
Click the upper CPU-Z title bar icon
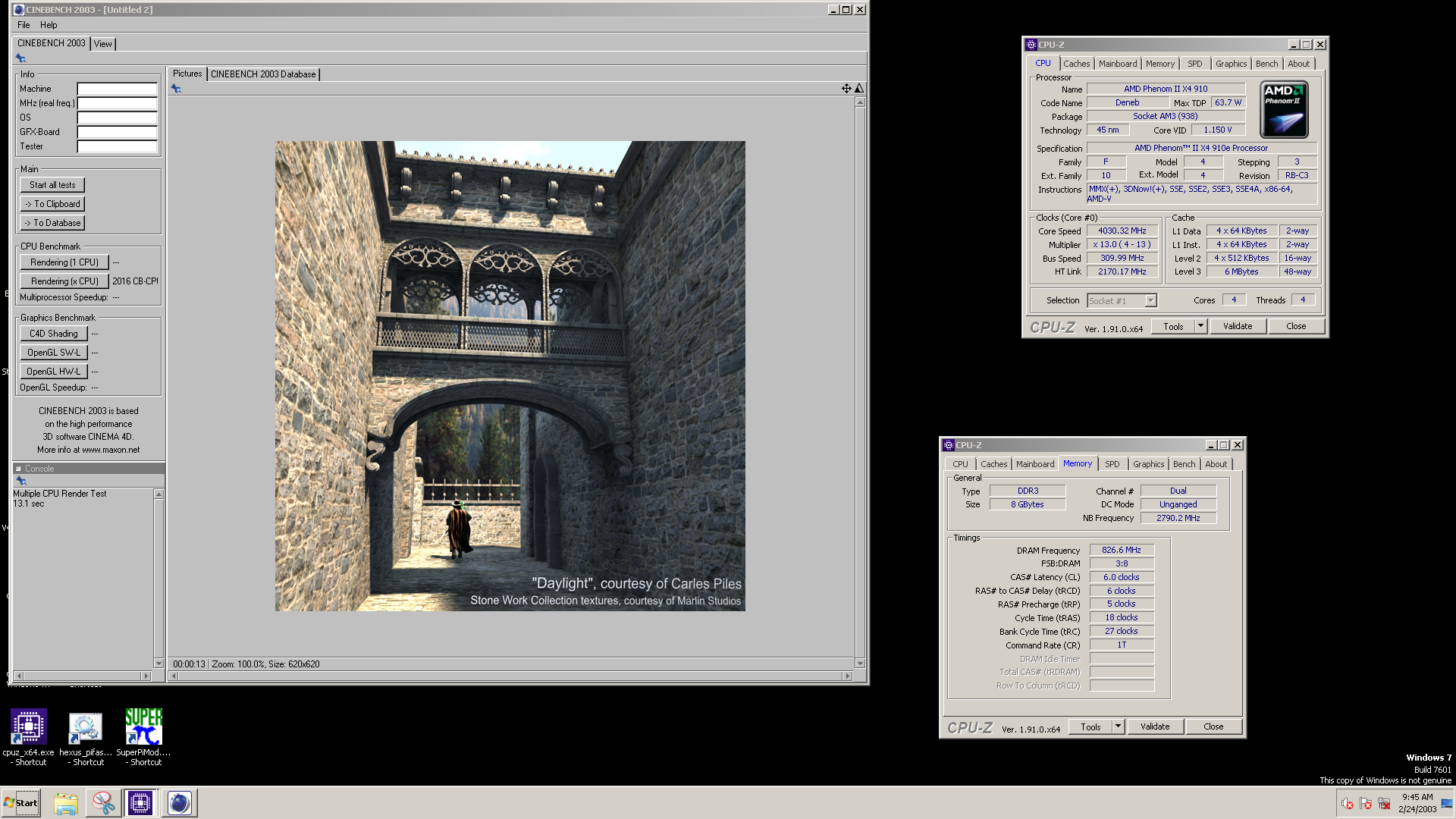(1031, 45)
